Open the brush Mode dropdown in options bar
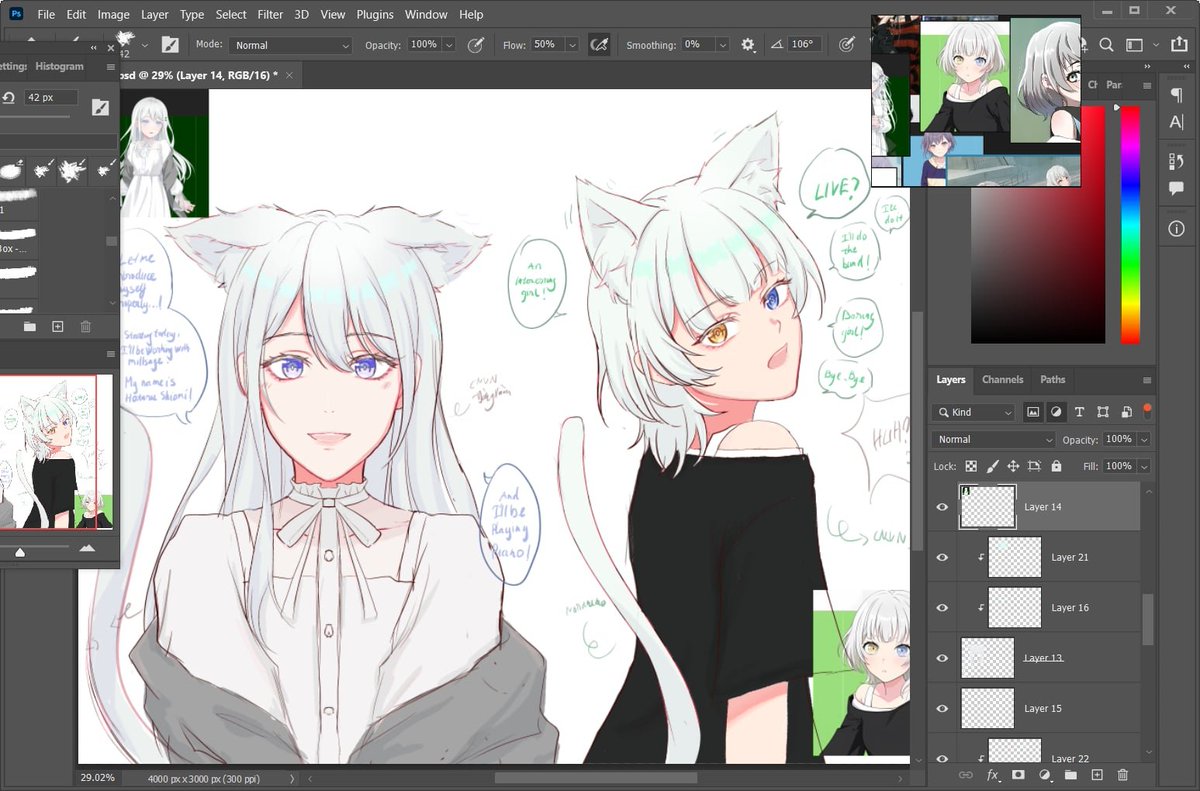Viewport: 1200px width, 791px height. [x=290, y=45]
